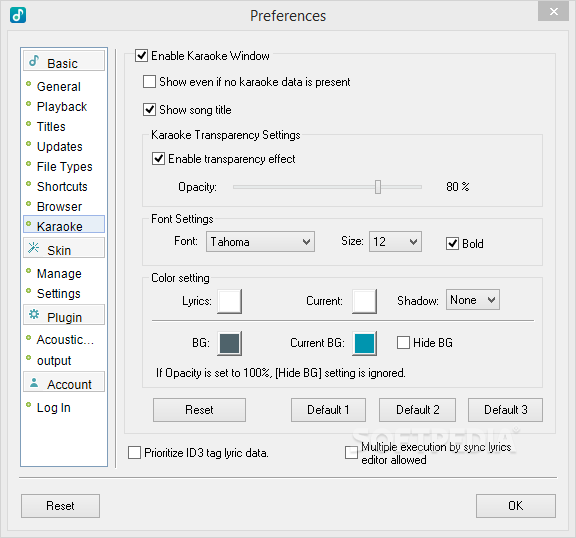
Task: Change the BG color swatch
Action: (x=229, y=343)
